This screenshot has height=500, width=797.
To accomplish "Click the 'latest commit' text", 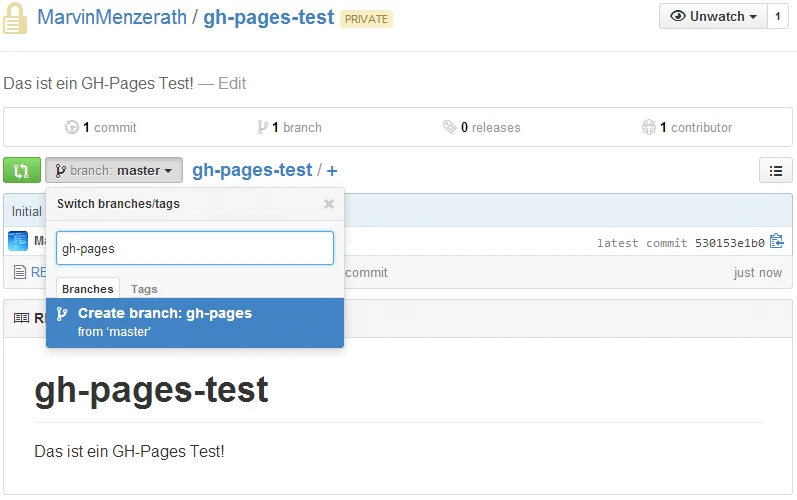I will 642,243.
